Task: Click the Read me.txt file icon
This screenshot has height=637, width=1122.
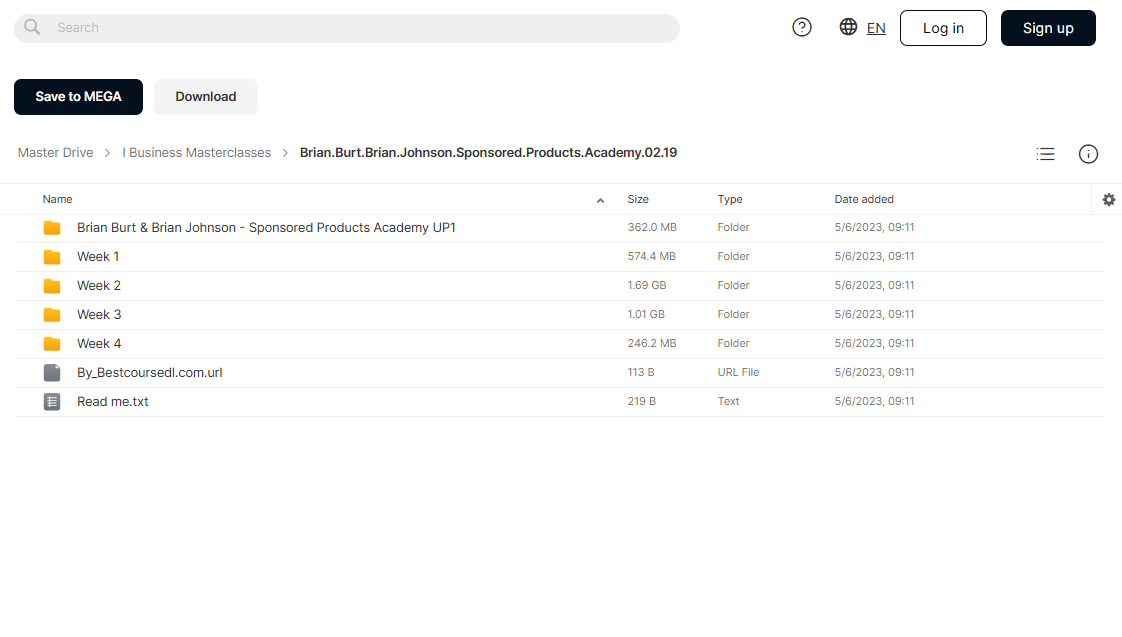Action: pos(52,402)
